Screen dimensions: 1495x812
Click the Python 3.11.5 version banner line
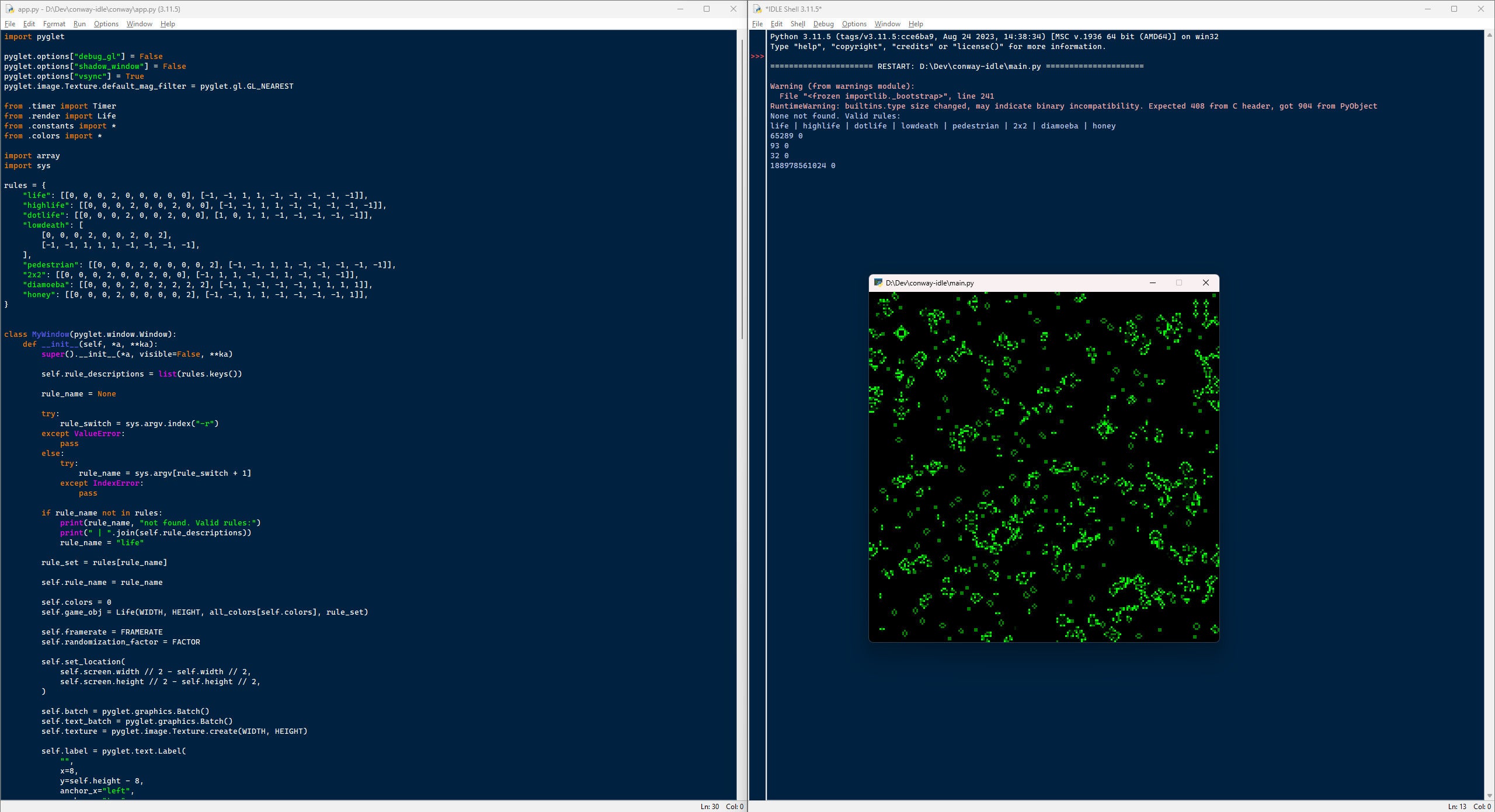(994, 36)
